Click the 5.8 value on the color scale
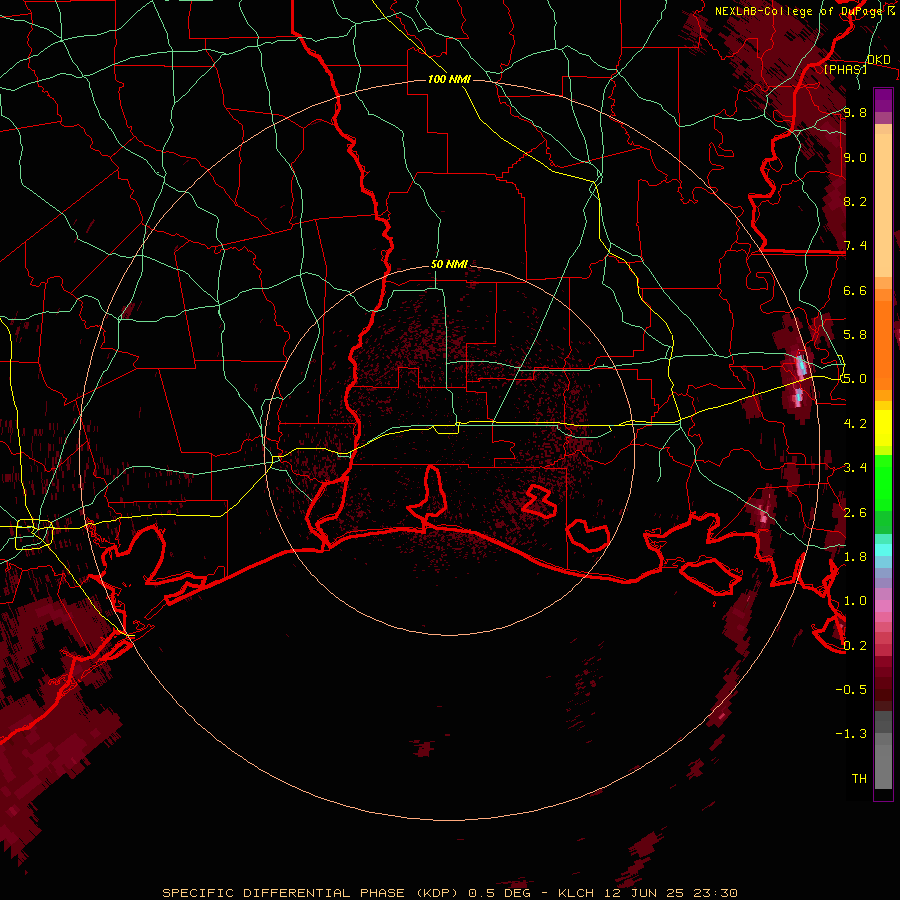900x900 pixels. tap(855, 335)
